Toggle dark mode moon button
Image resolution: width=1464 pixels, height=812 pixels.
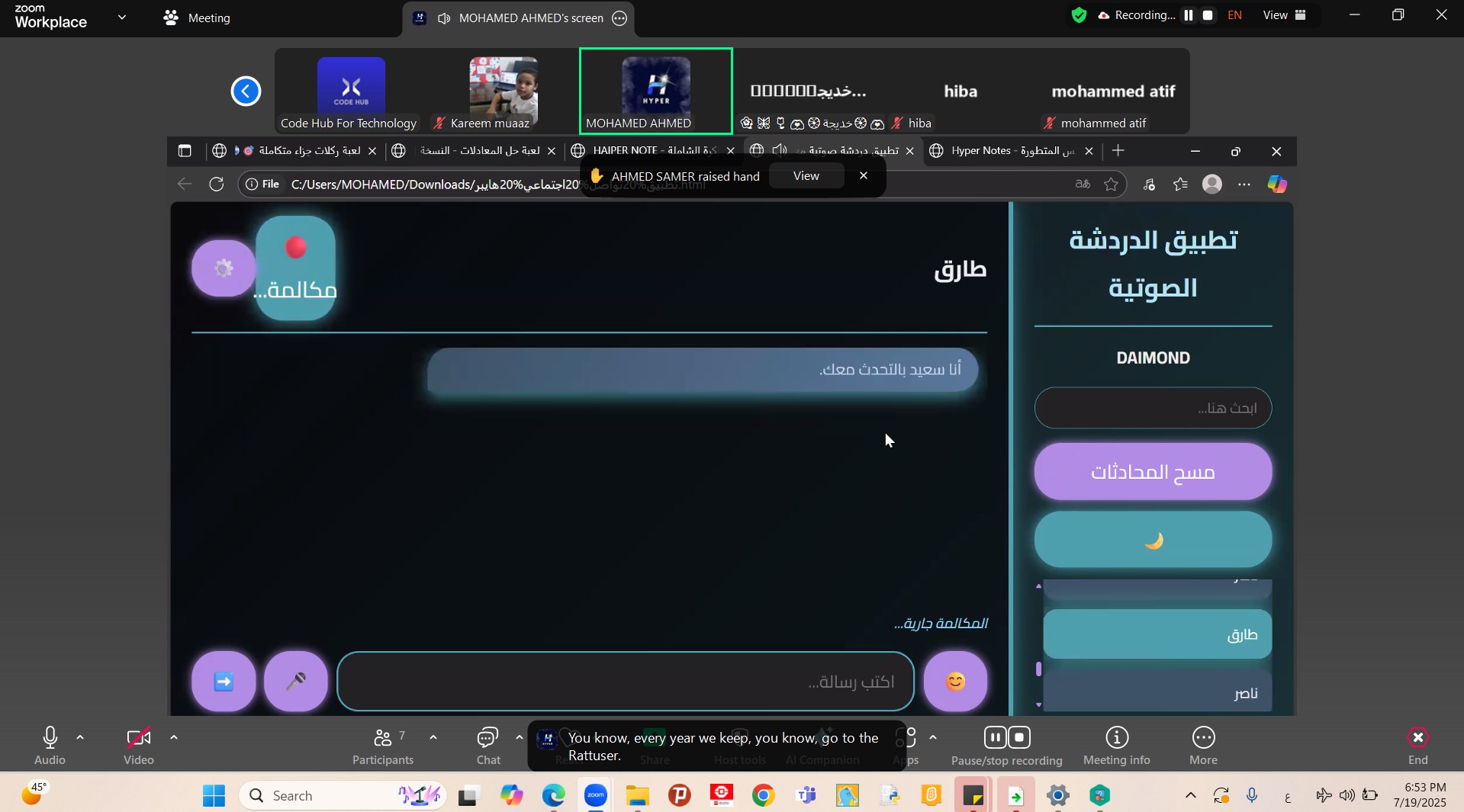tap(1153, 540)
